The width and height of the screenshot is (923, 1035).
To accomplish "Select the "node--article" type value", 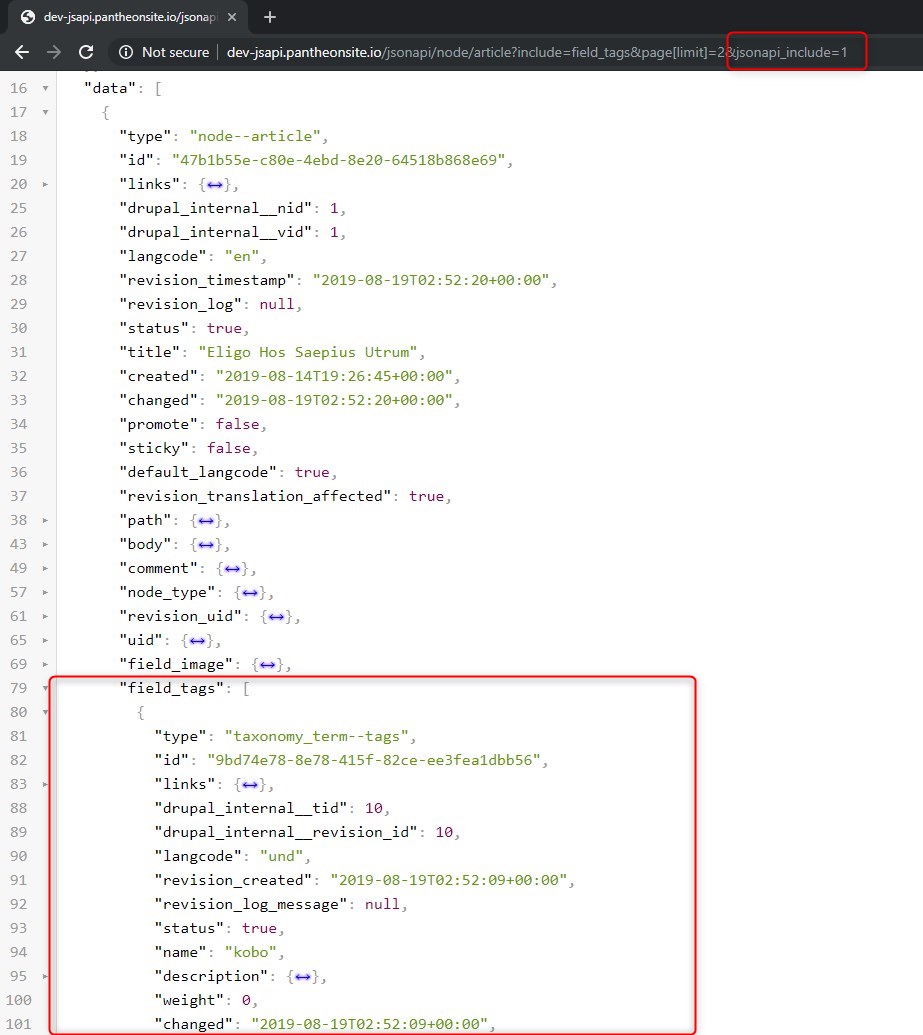I will point(255,136).
